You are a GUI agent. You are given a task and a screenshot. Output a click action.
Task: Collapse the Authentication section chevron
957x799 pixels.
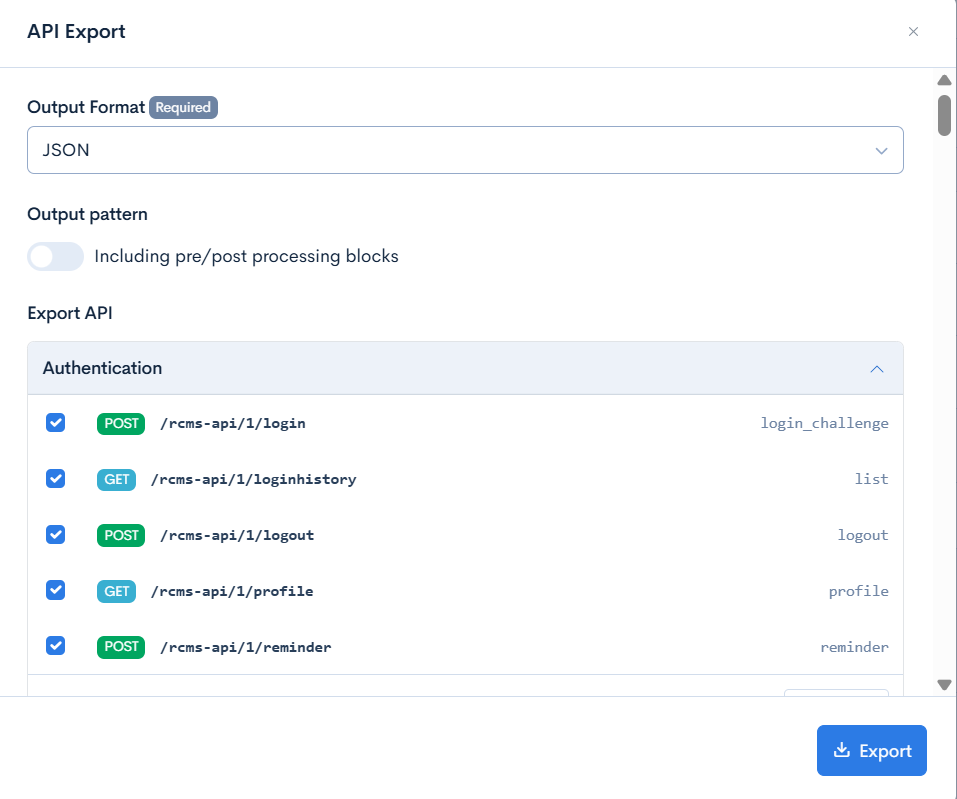(x=876, y=369)
